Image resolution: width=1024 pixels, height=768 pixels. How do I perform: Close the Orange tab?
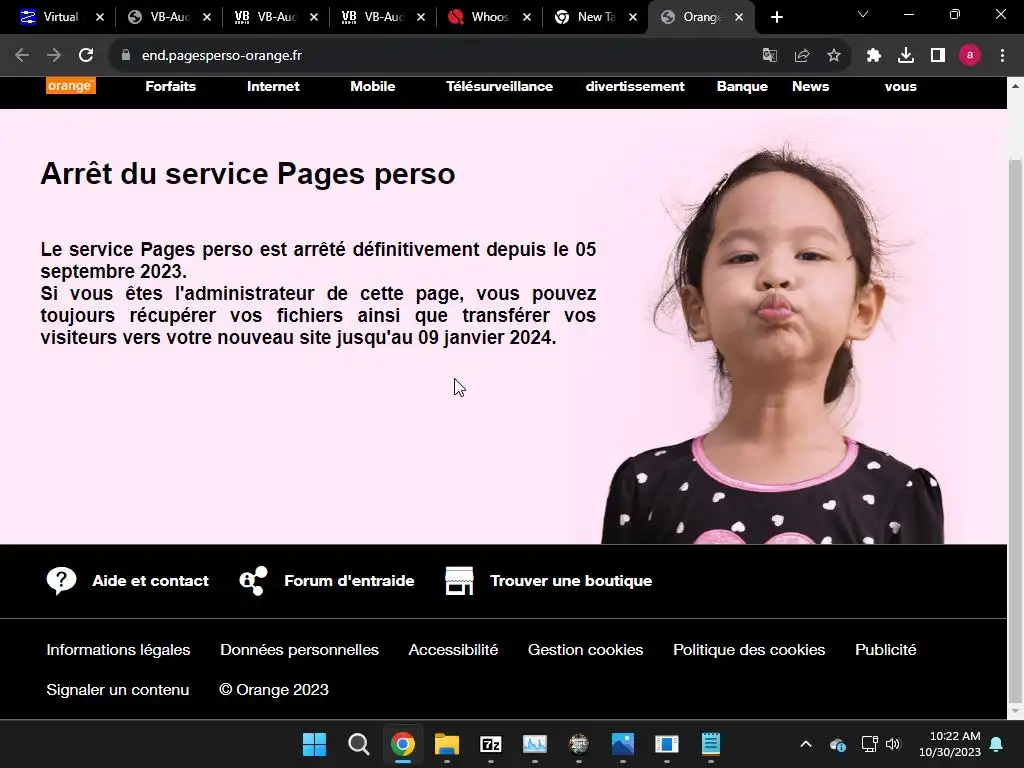coord(739,18)
